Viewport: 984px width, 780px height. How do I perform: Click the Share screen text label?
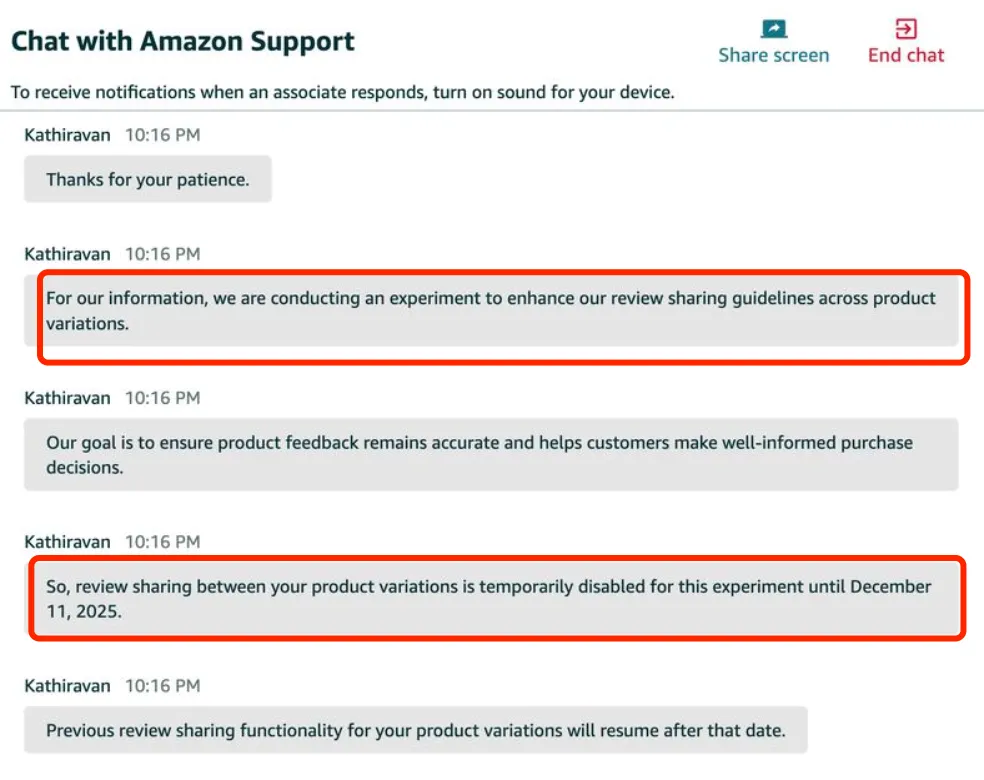click(773, 55)
